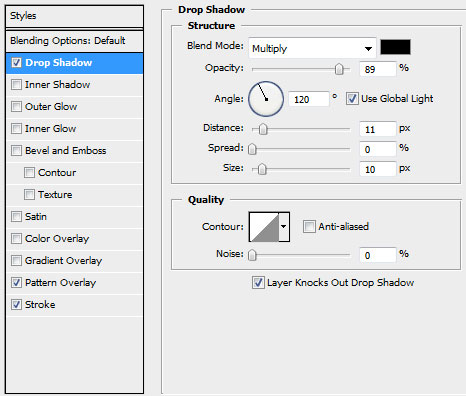The width and height of the screenshot is (466, 396).
Task: Open the contour picker dropdown arrow
Action: pyautogui.click(x=284, y=227)
